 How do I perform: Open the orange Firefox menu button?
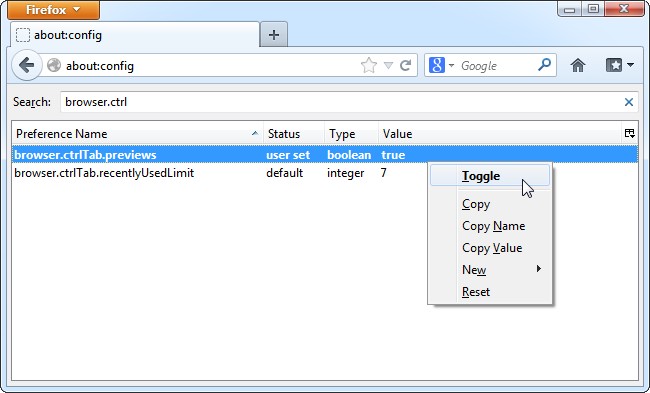click(53, 10)
